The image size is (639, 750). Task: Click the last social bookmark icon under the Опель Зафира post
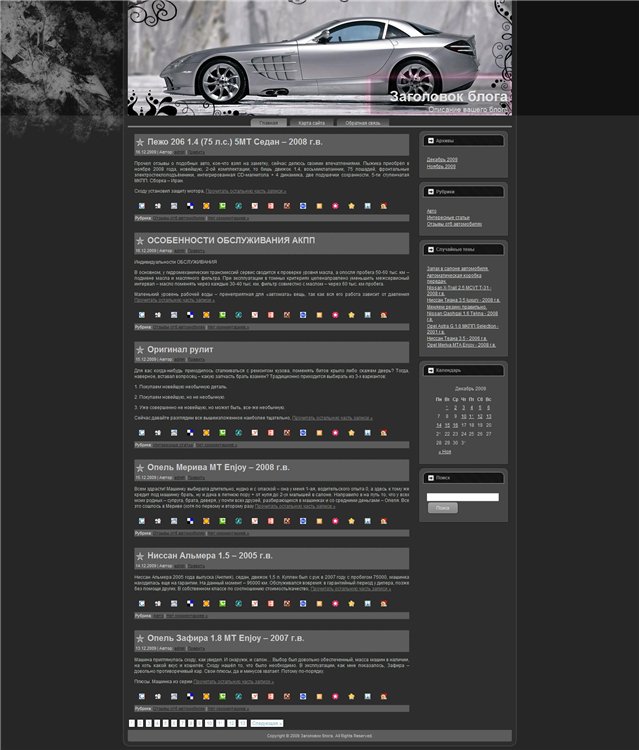click(383, 697)
